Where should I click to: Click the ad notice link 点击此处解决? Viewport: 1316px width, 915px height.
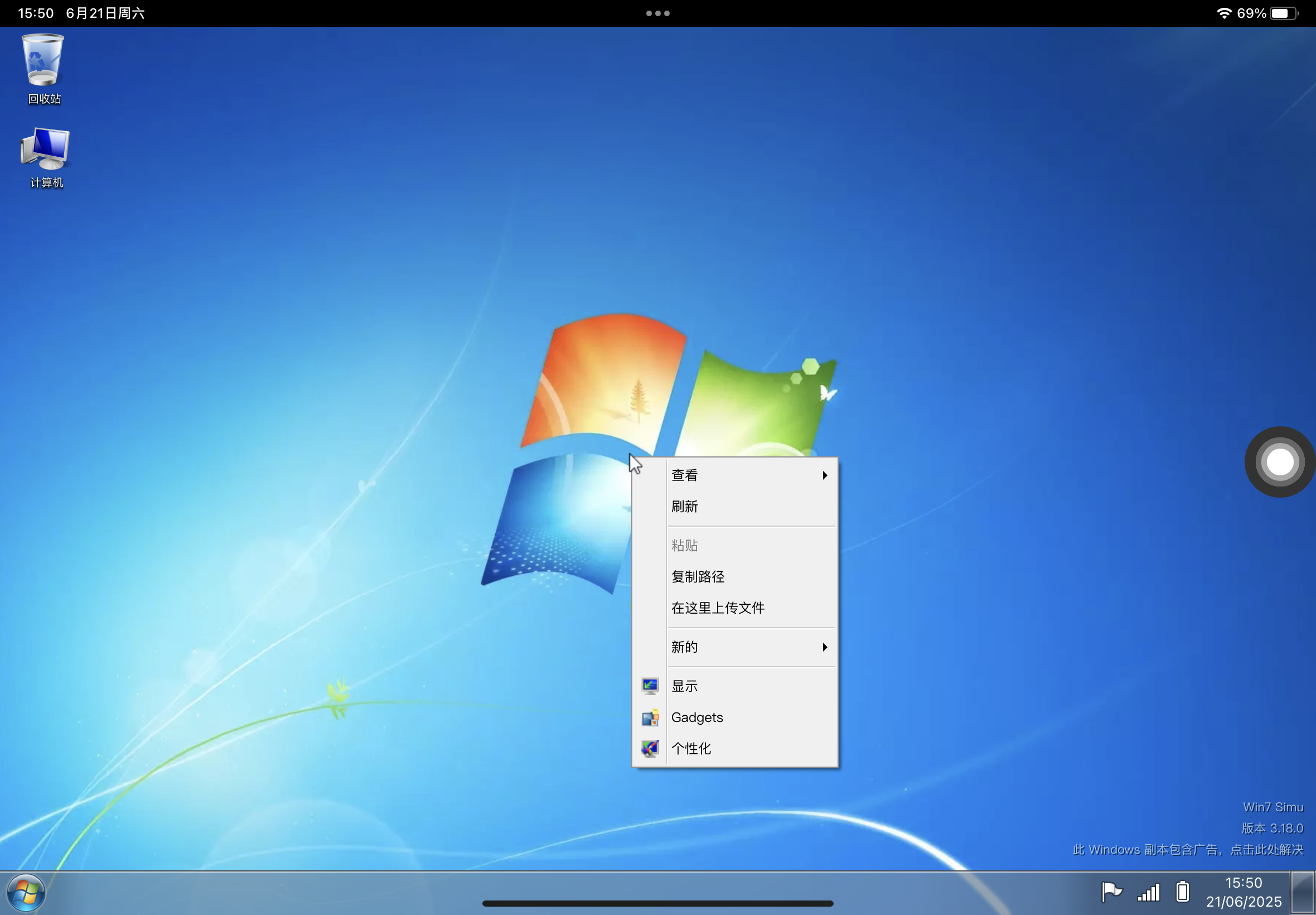(x=1267, y=849)
